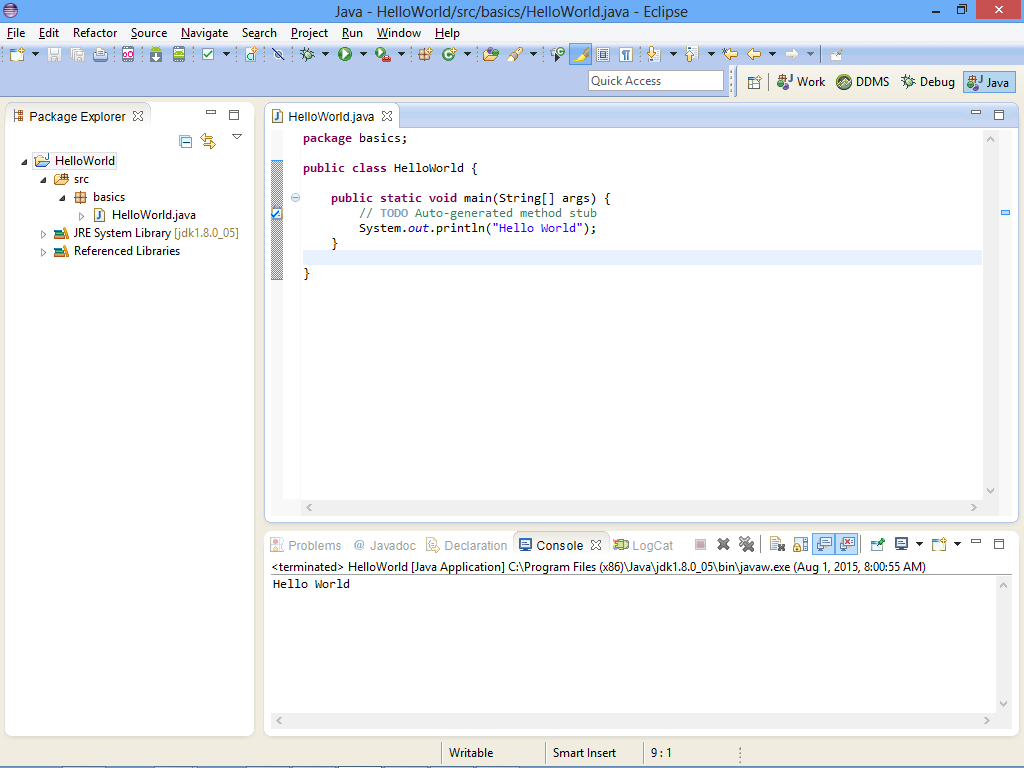Click the New Java Package icon

point(425,55)
